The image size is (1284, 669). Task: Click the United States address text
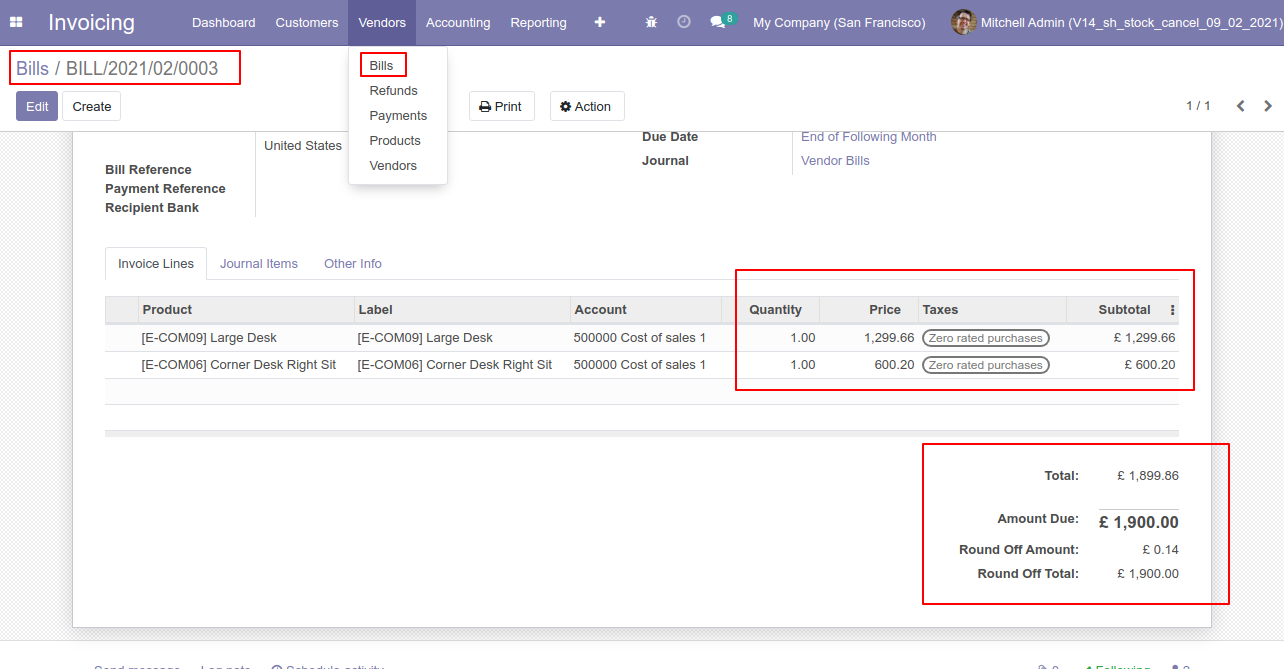303,146
